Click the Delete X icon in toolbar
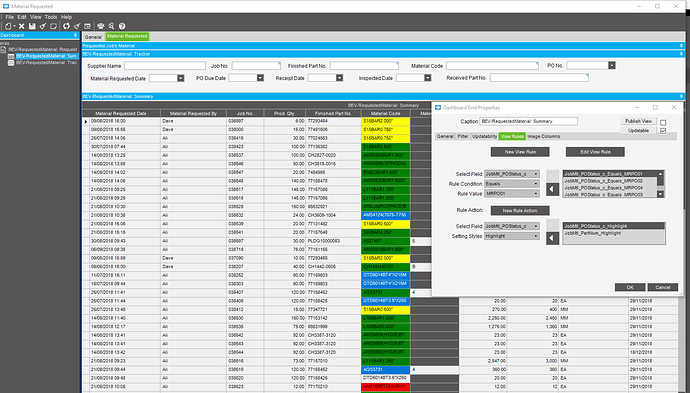This screenshot has height=393, width=690. [21, 26]
